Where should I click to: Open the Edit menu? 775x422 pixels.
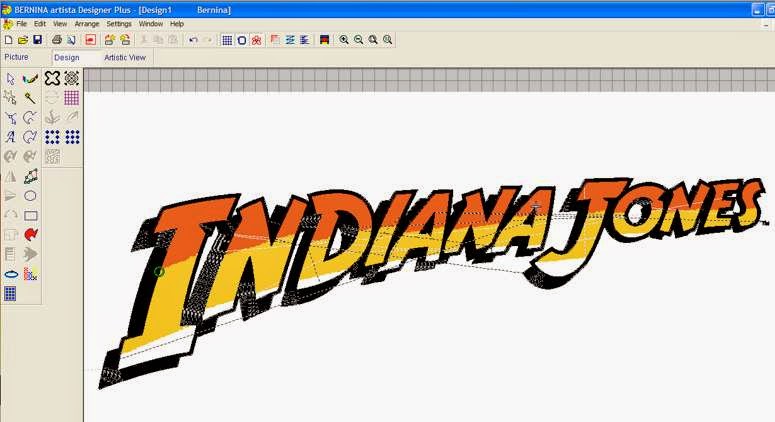[40, 24]
